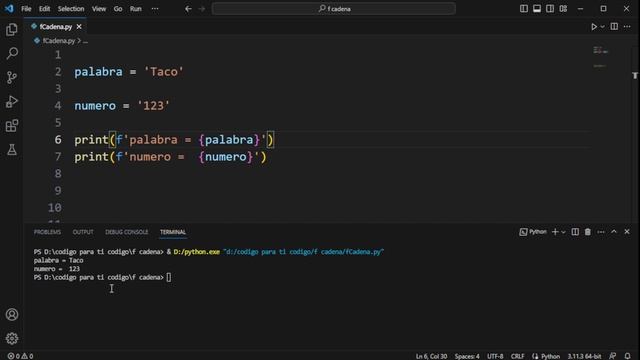Click line number 8 in the gutter

point(58,174)
